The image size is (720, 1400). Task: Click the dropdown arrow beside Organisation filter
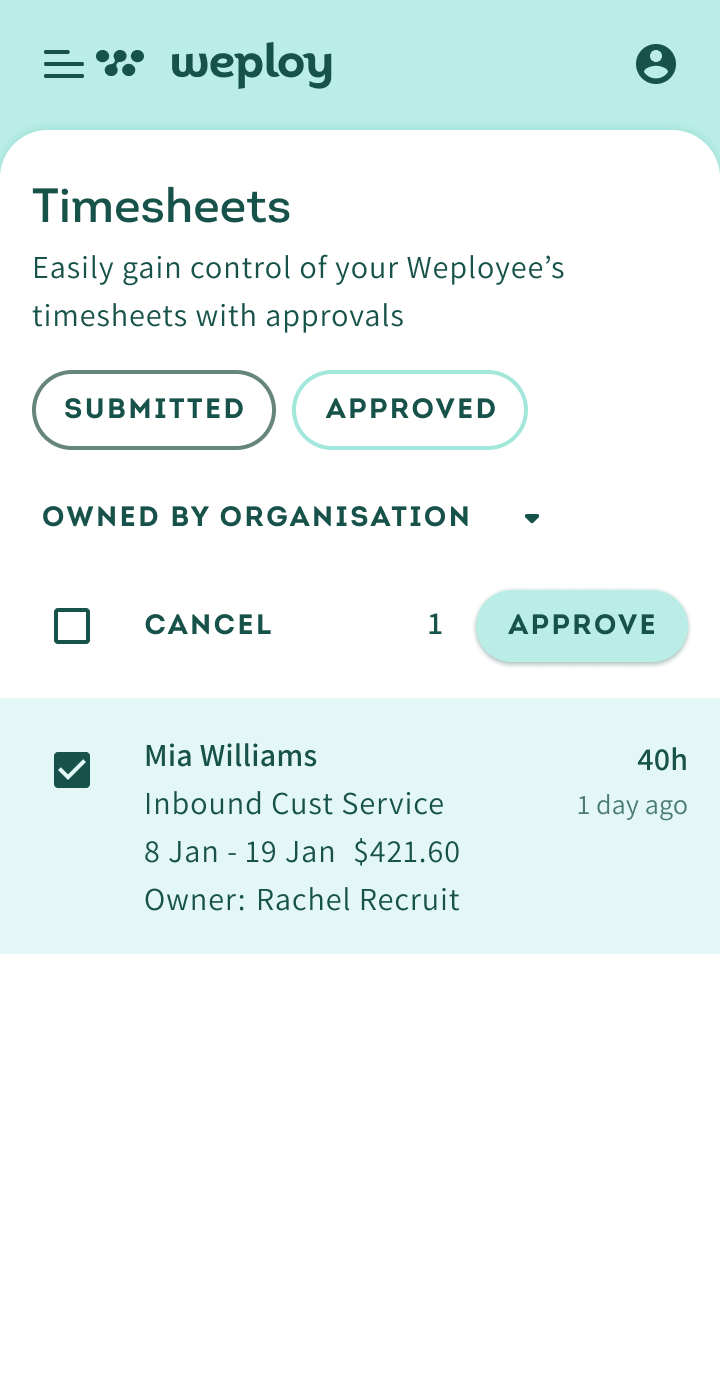click(532, 518)
